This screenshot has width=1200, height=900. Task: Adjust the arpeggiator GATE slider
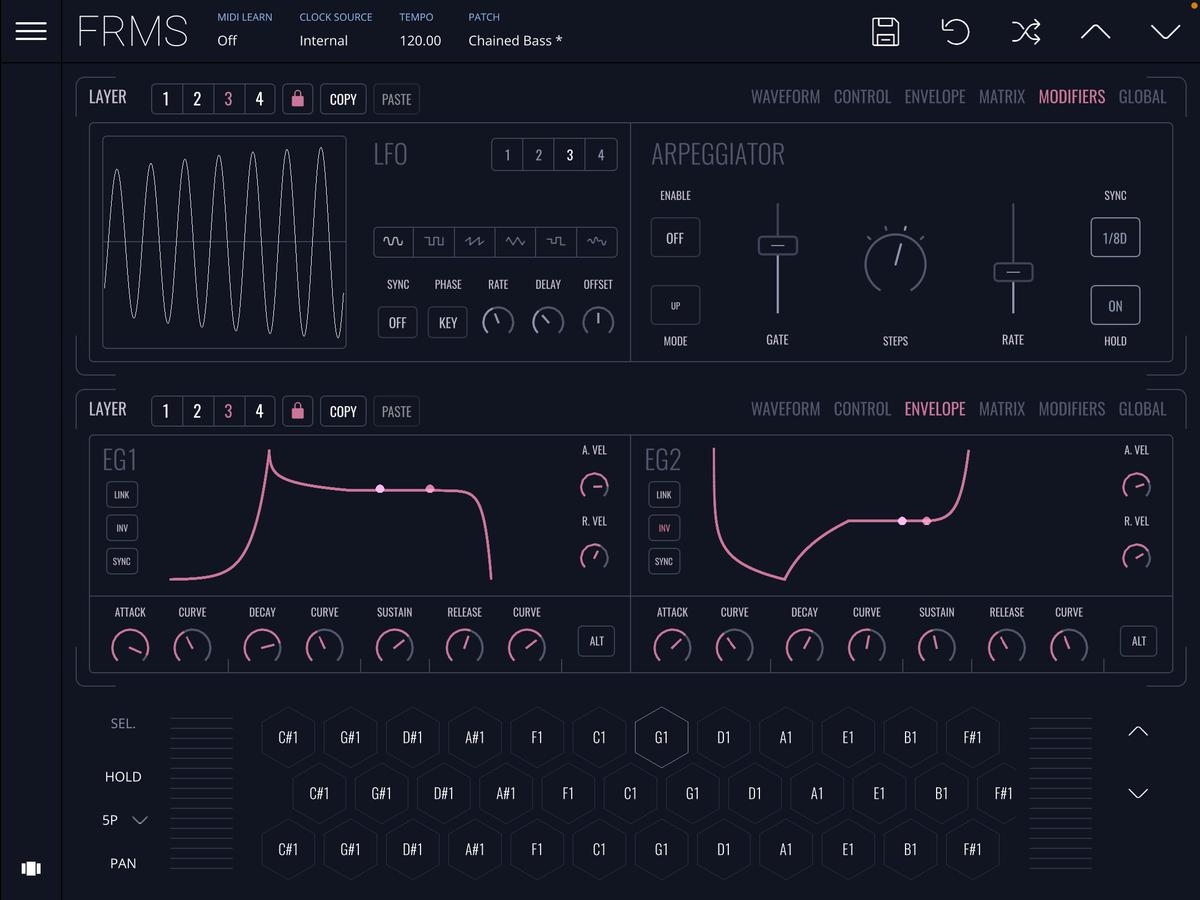[777, 245]
